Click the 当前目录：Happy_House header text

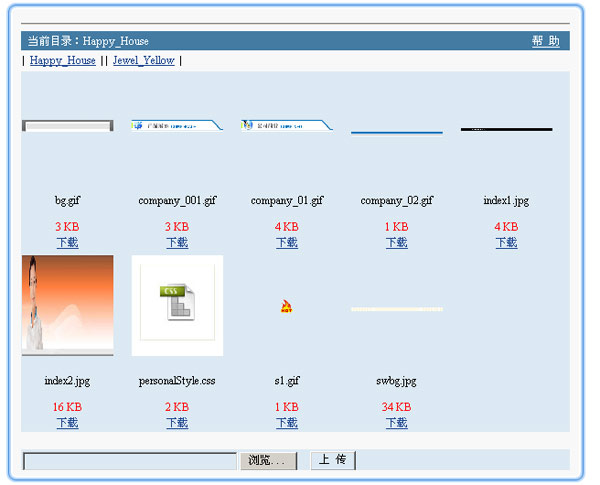(88, 41)
